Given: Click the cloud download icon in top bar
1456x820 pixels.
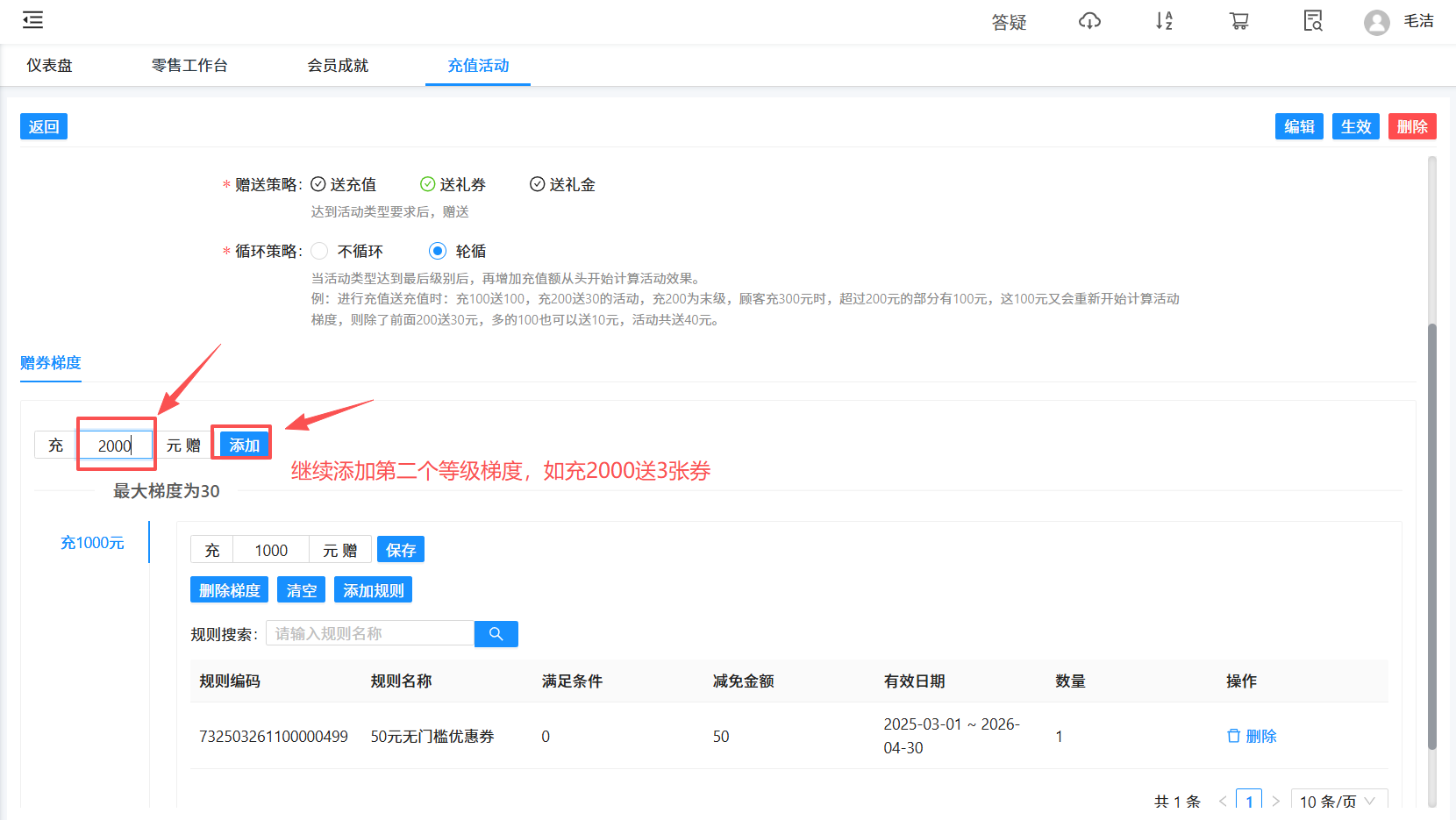Looking at the screenshot, I should pyautogui.click(x=1089, y=22).
